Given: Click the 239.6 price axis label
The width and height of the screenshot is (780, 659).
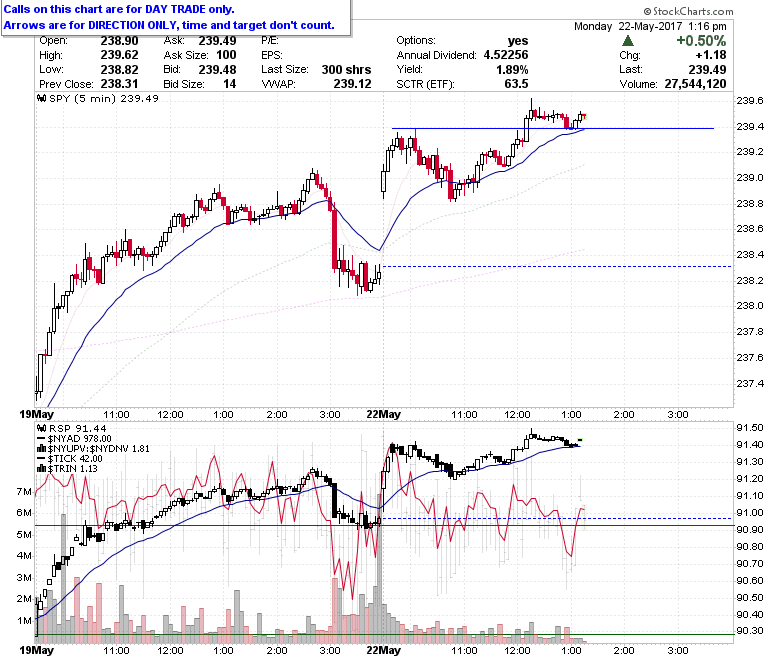Looking at the screenshot, I should tap(750, 101).
